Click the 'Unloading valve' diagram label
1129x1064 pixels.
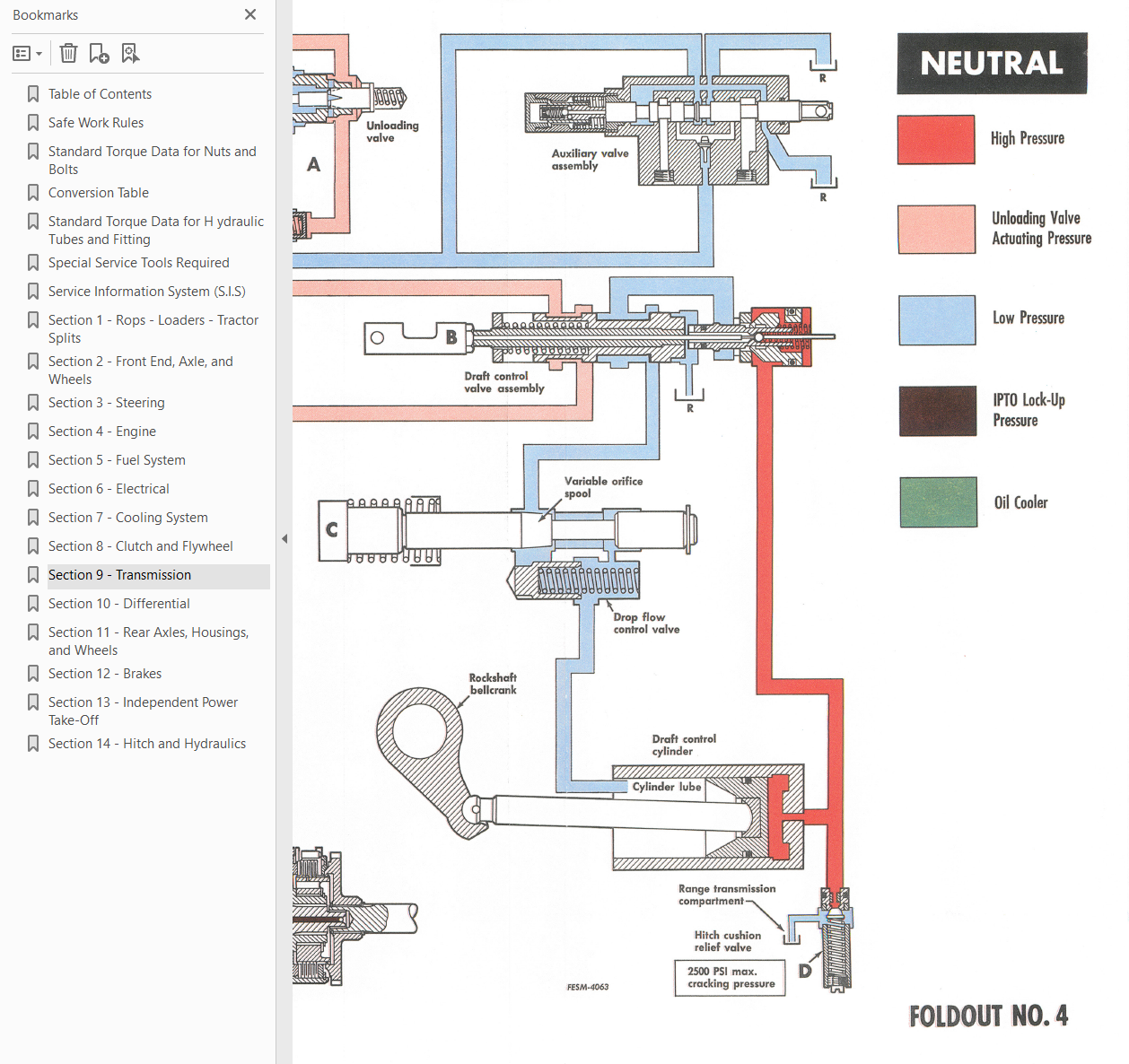point(392,131)
